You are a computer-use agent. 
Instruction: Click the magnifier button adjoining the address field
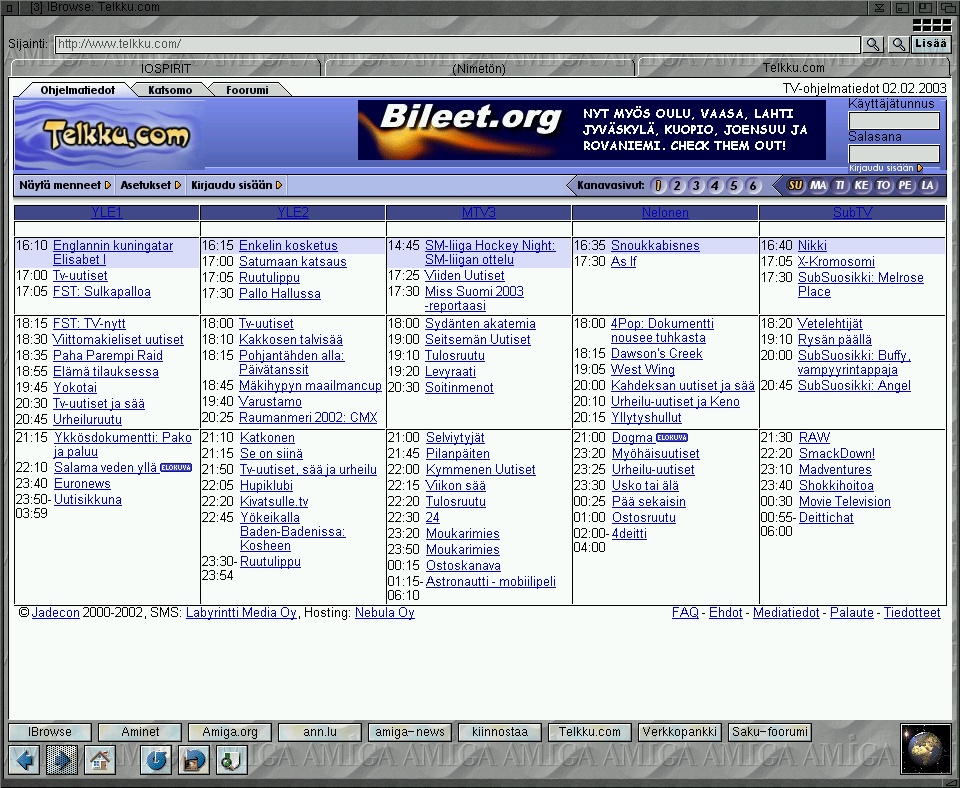pyautogui.click(x=873, y=44)
